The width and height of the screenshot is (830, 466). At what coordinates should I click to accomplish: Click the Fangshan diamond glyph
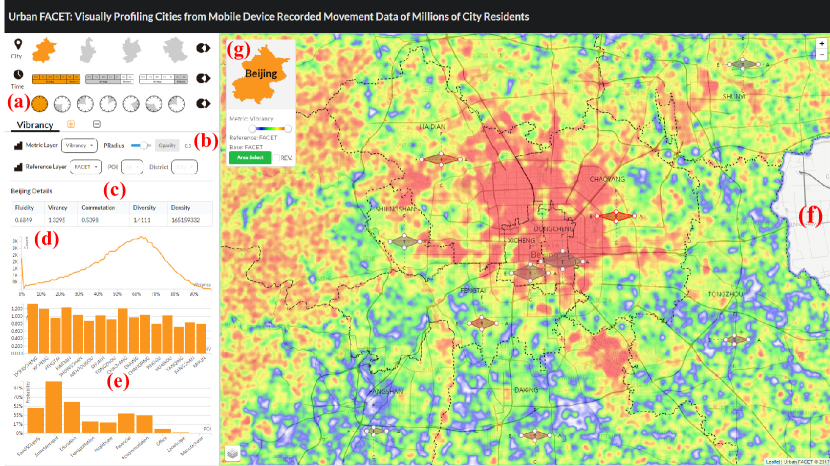click(375, 431)
